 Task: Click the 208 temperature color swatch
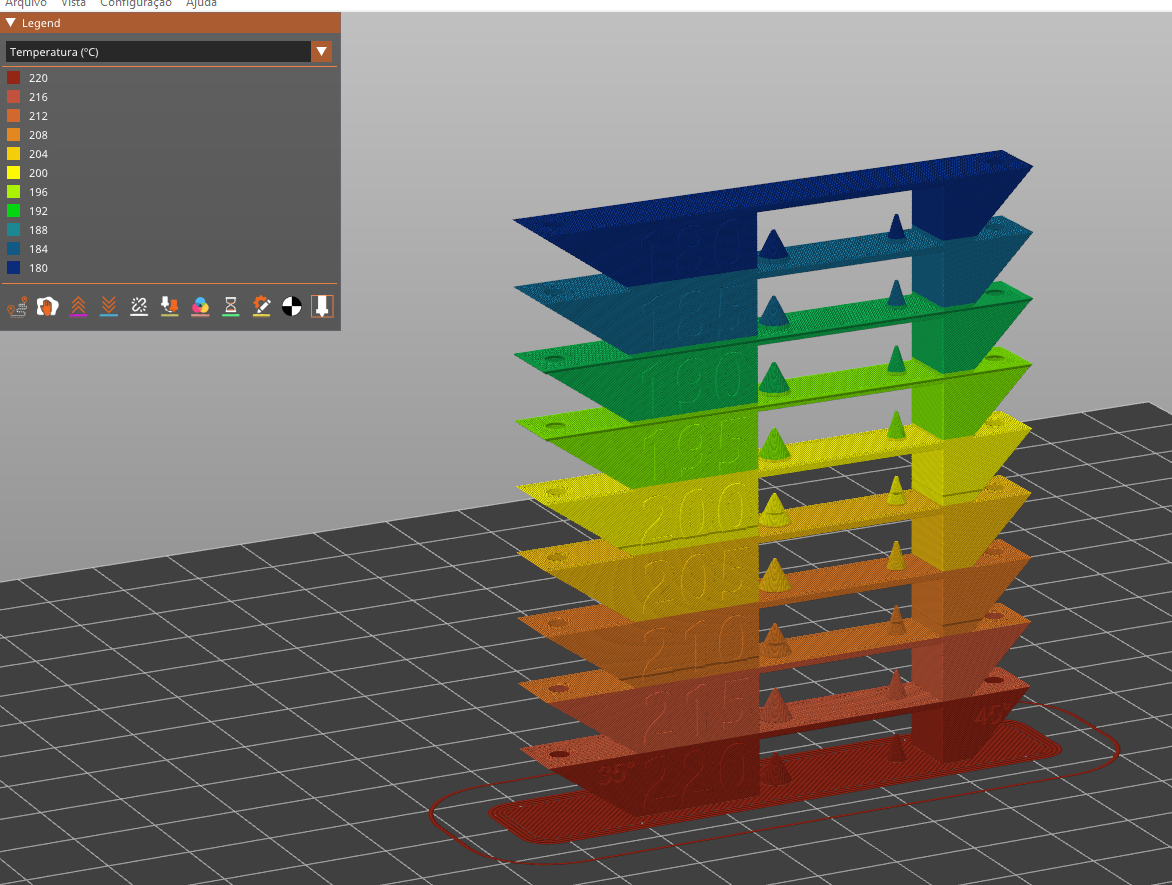pos(13,135)
